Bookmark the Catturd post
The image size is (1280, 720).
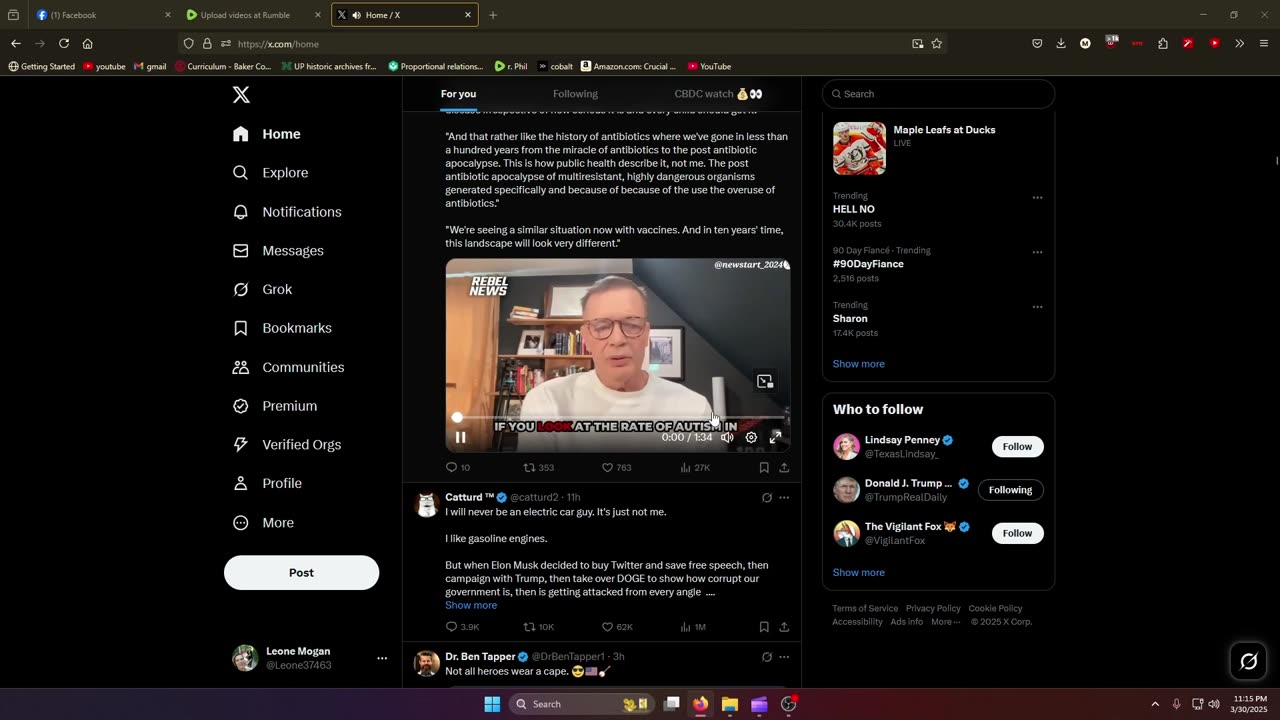click(x=764, y=627)
